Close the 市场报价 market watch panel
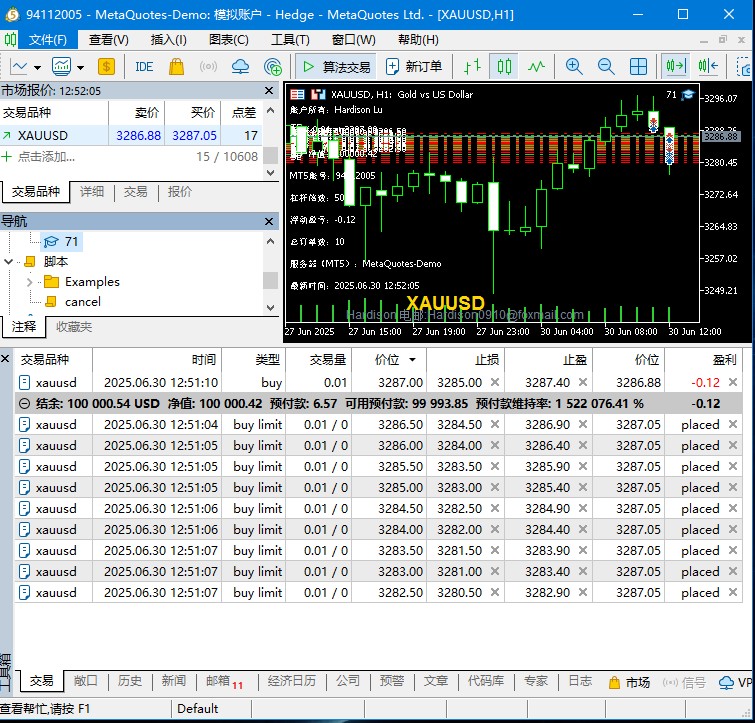The height and width of the screenshot is (723, 755). (x=269, y=90)
